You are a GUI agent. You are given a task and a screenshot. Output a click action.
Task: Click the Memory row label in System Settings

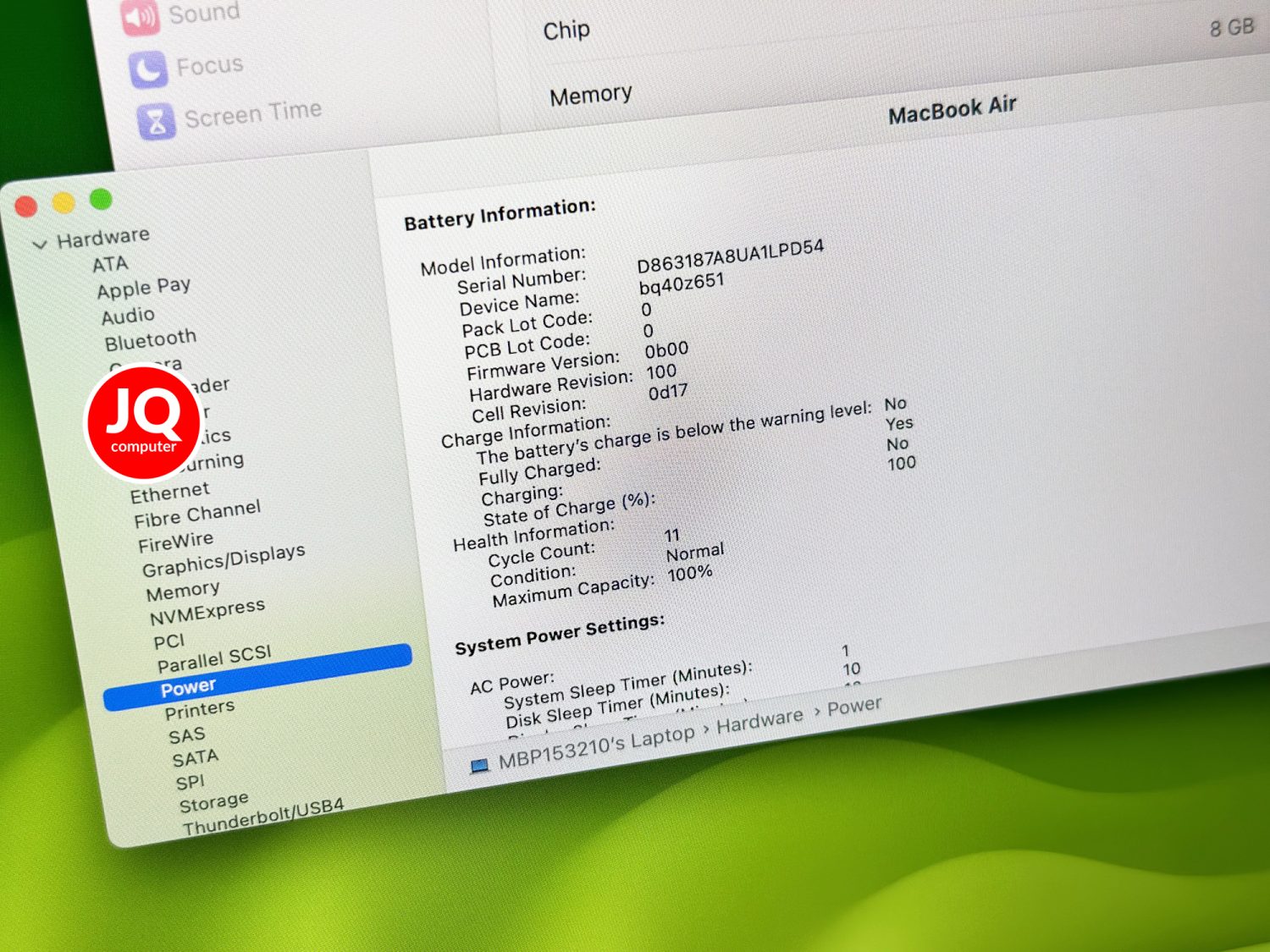(590, 95)
